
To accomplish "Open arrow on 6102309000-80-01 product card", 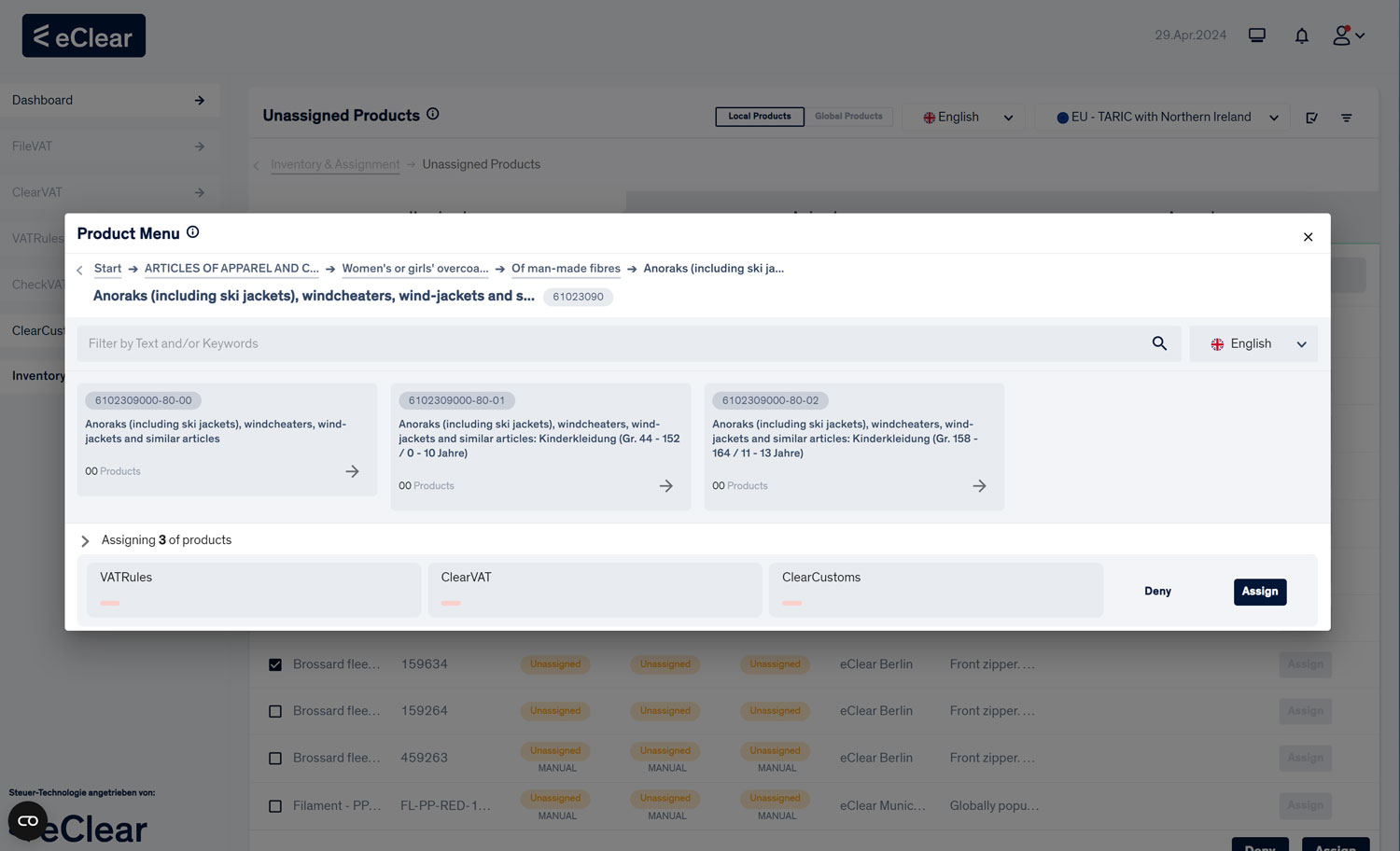I will tap(665, 486).
